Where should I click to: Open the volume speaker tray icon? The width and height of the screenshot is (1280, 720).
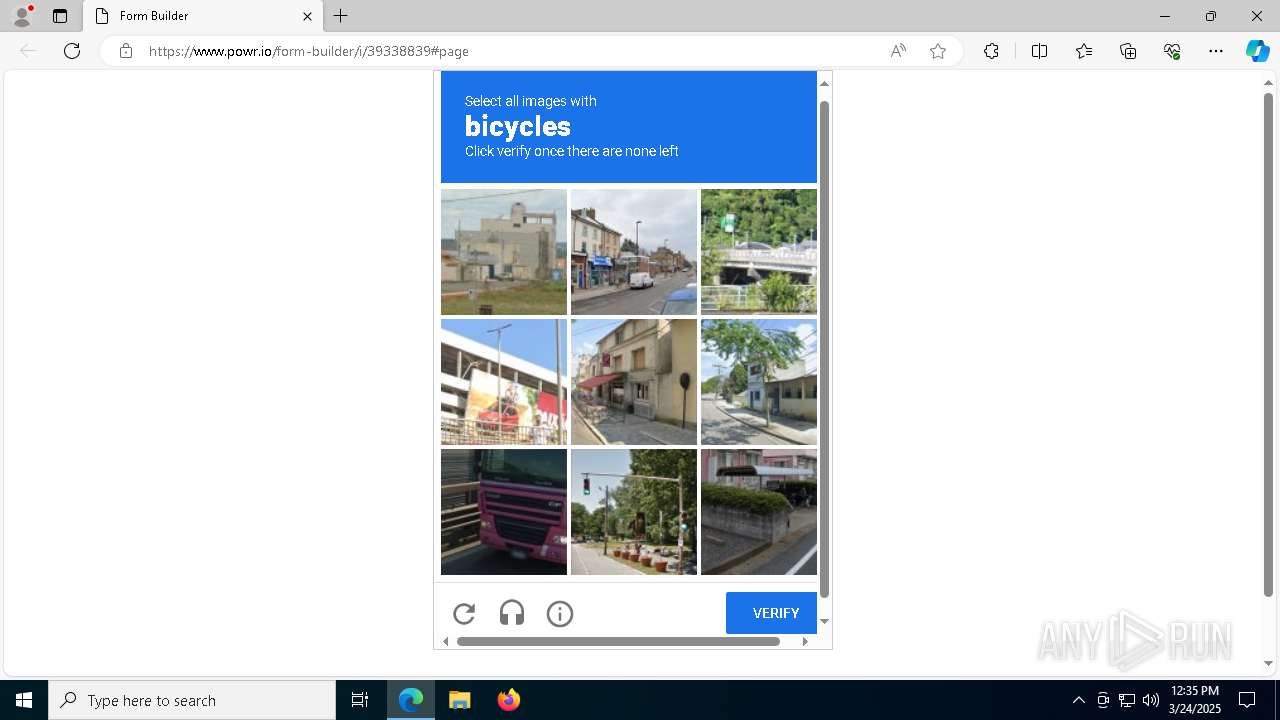(x=1151, y=700)
